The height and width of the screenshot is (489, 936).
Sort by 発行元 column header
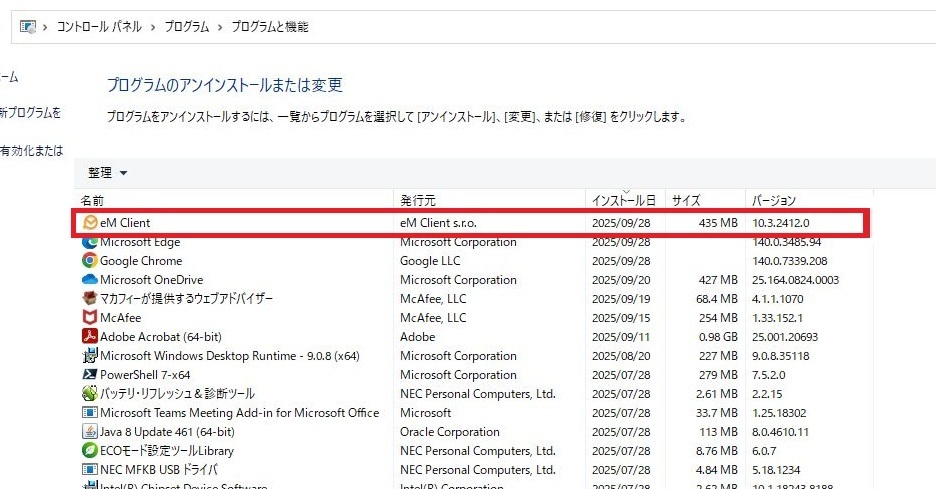coord(418,201)
